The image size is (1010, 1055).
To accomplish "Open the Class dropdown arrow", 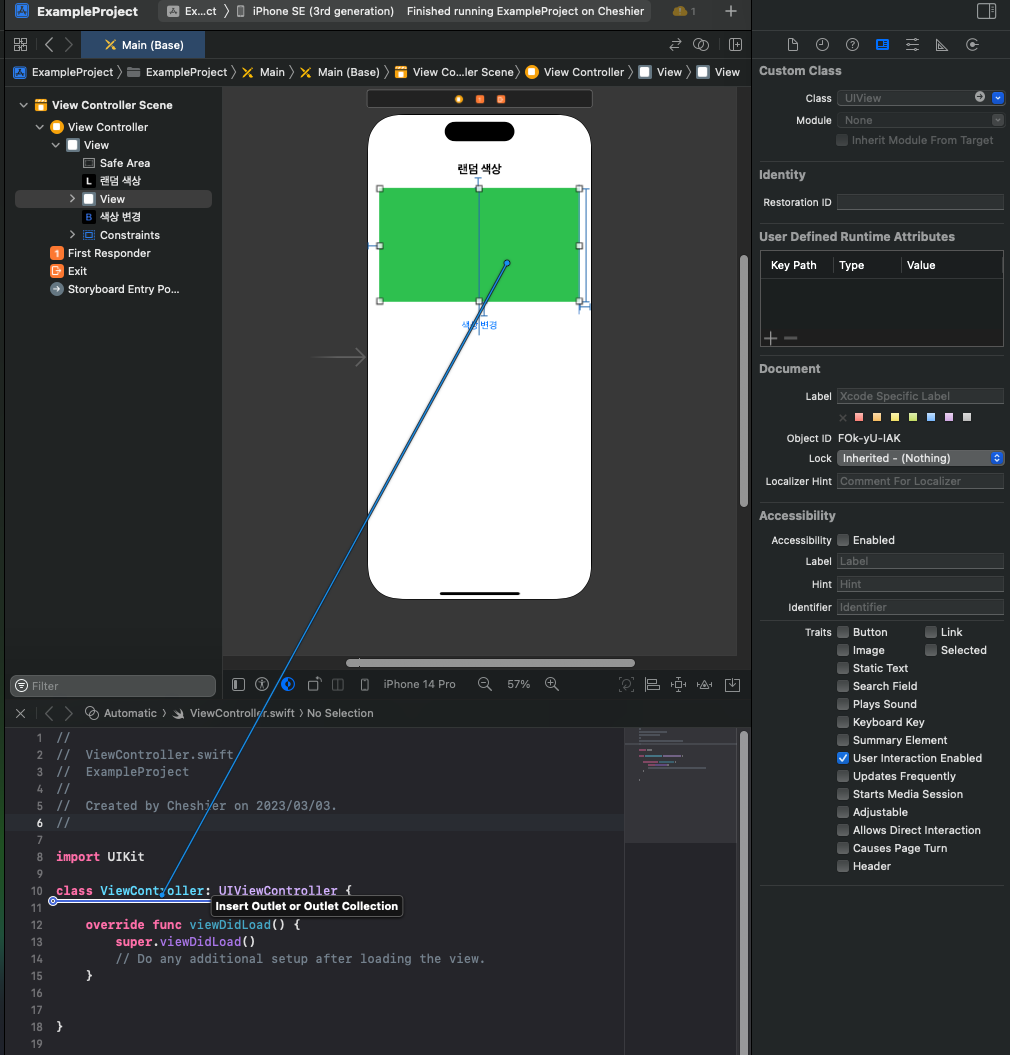I will (998, 98).
